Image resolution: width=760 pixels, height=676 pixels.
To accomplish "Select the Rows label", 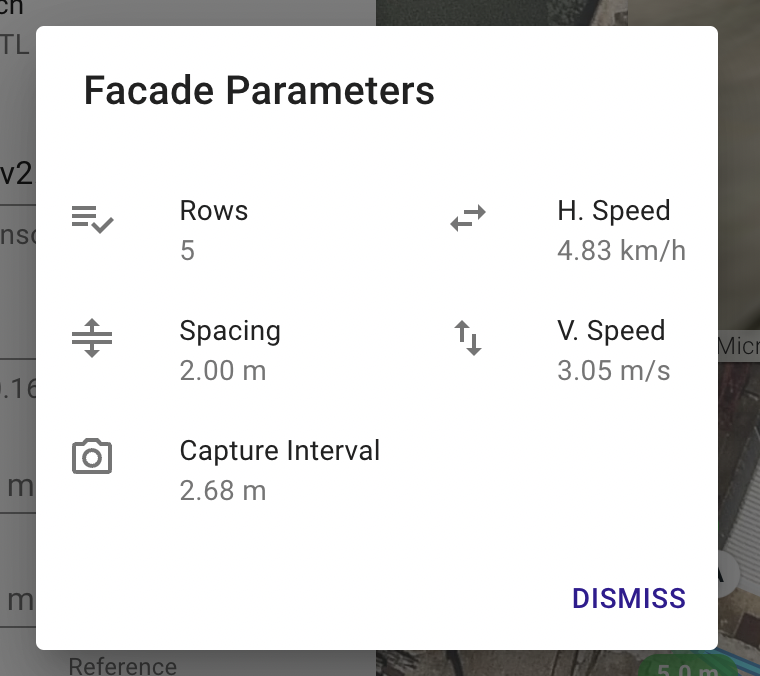I will click(214, 211).
